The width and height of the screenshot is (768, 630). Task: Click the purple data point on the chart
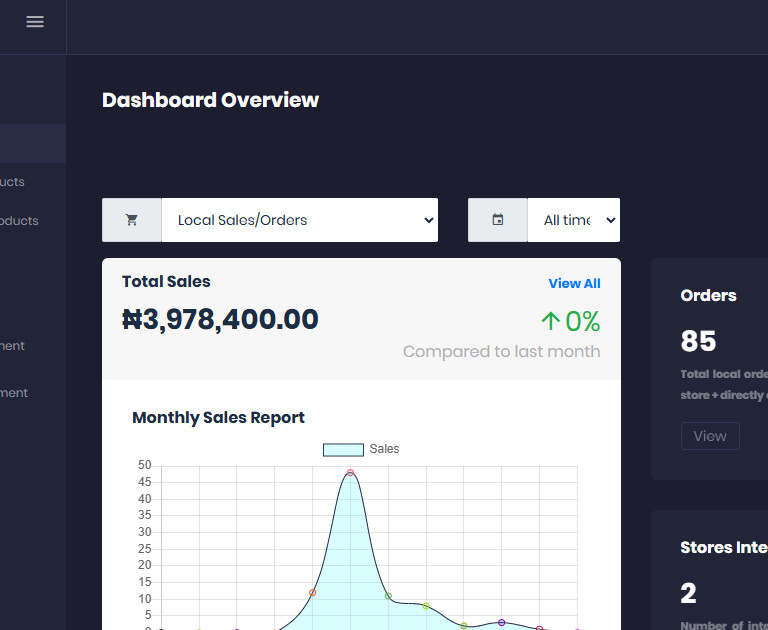click(x=501, y=622)
